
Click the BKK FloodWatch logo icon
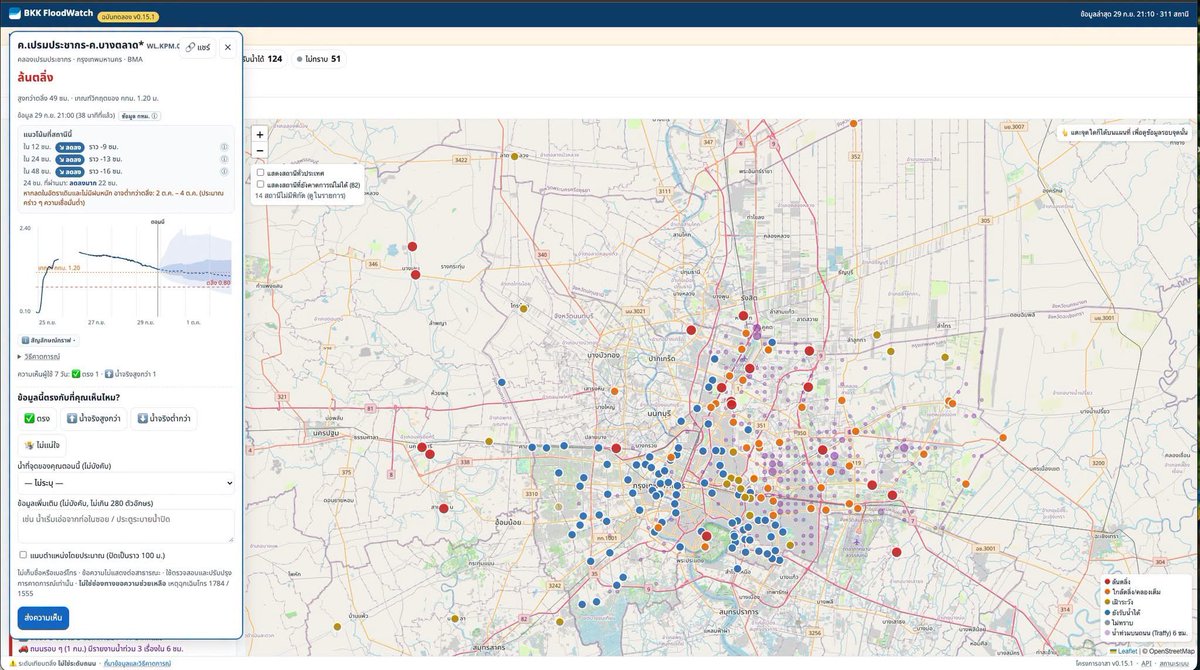(14, 13)
